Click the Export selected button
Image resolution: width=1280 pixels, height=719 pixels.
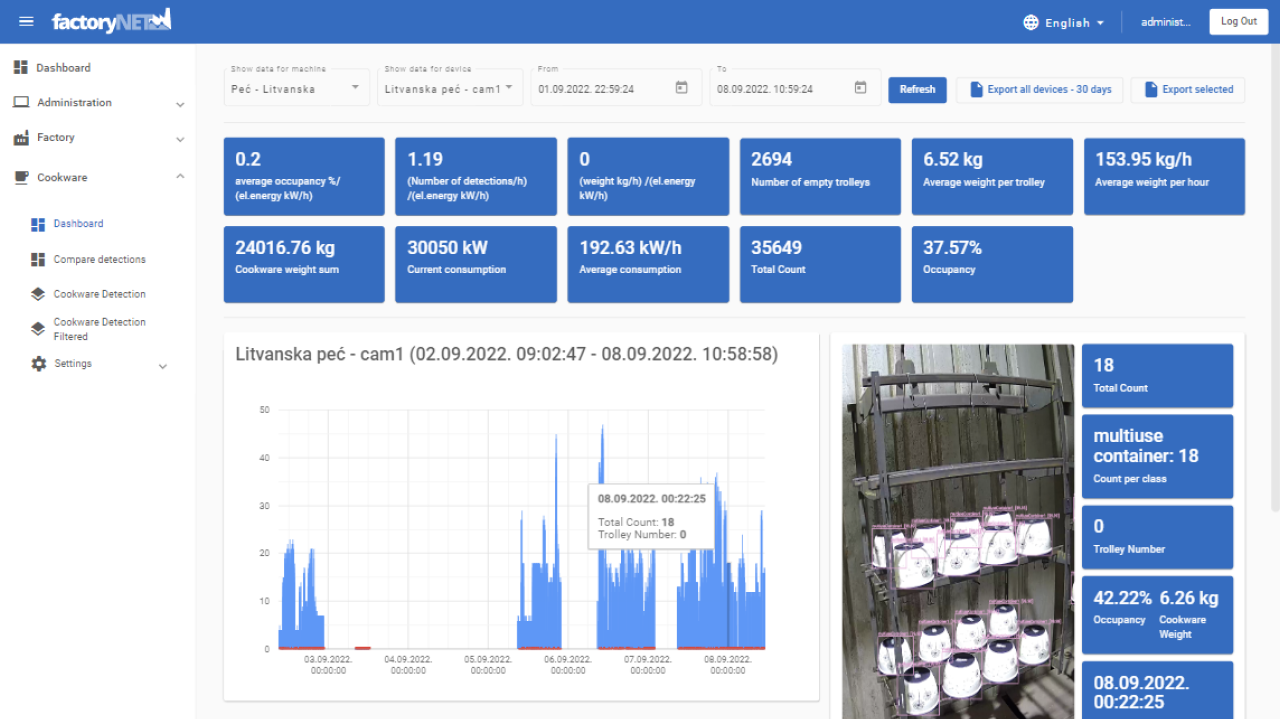(x=1188, y=89)
